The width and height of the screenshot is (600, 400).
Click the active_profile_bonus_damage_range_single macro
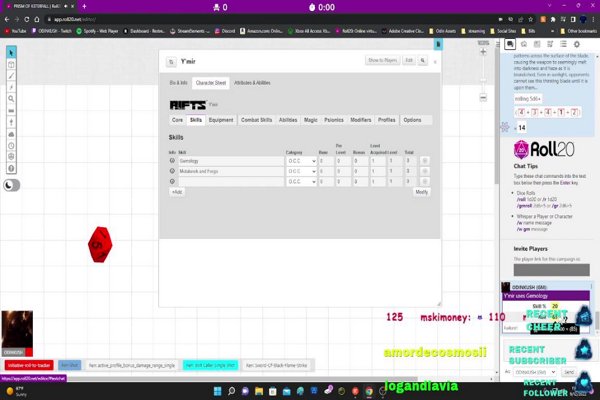[x=132, y=365]
